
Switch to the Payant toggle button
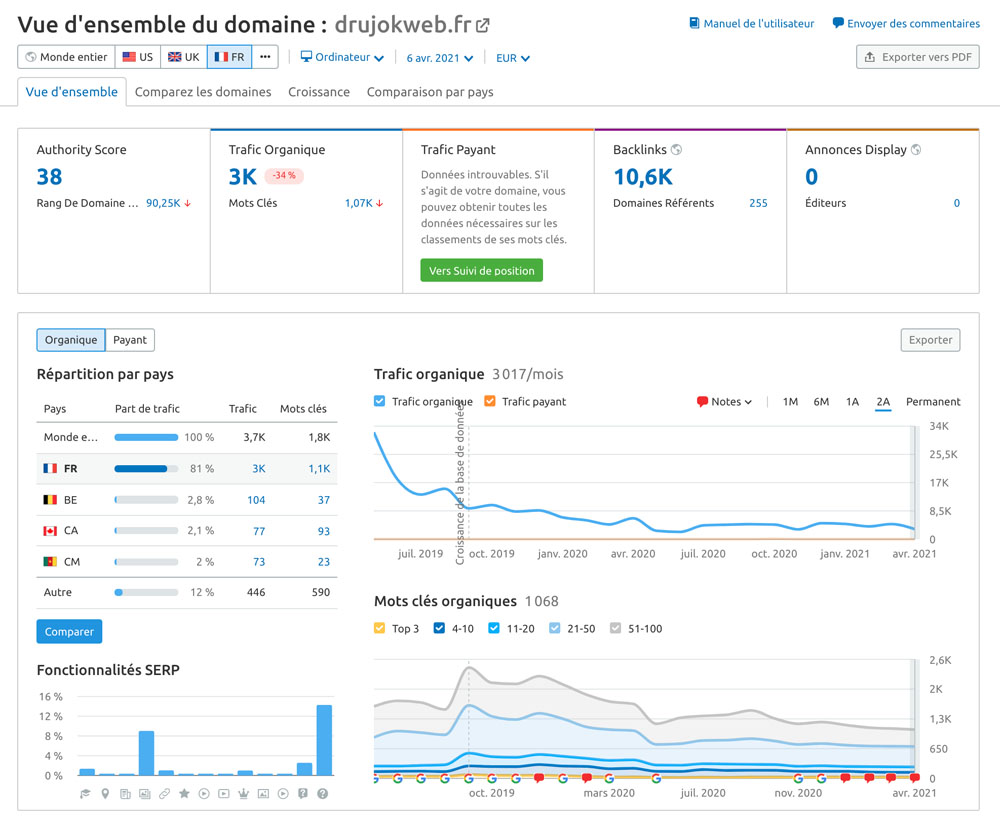coord(130,340)
